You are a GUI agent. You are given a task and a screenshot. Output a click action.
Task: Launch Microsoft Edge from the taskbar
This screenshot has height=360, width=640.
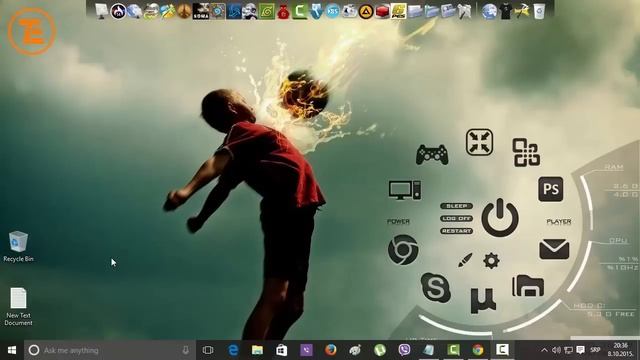233,350
